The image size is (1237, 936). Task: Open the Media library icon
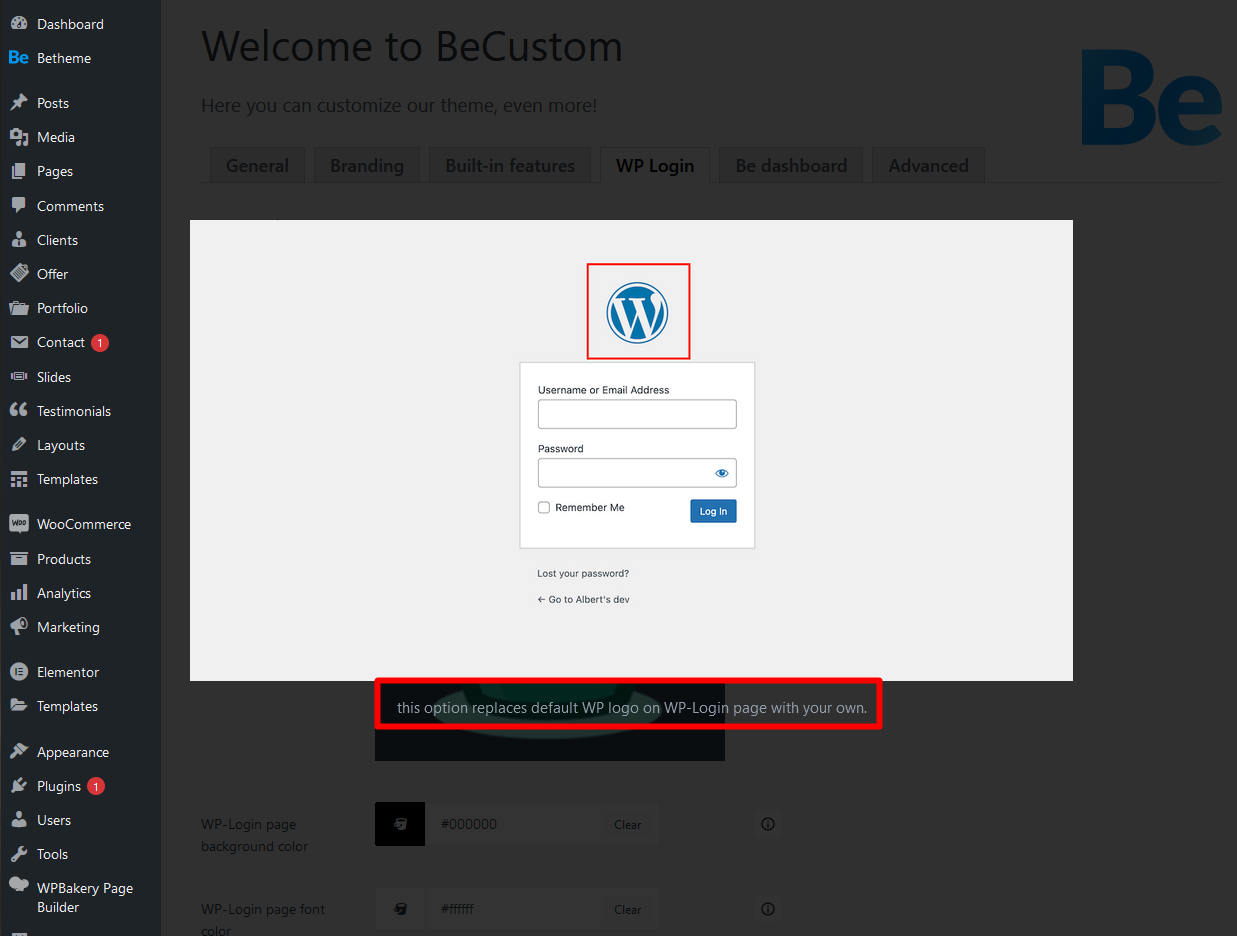coord(18,137)
